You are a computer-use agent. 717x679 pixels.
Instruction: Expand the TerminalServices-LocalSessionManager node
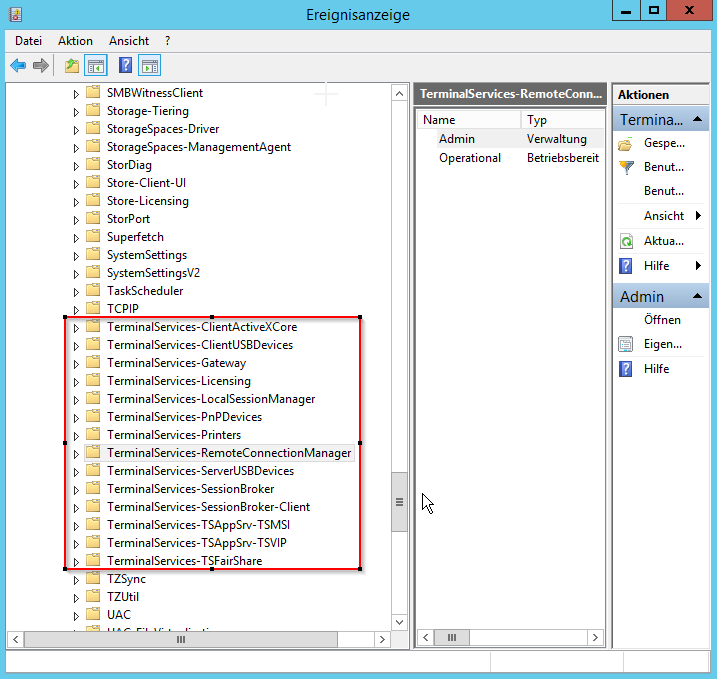76,400
